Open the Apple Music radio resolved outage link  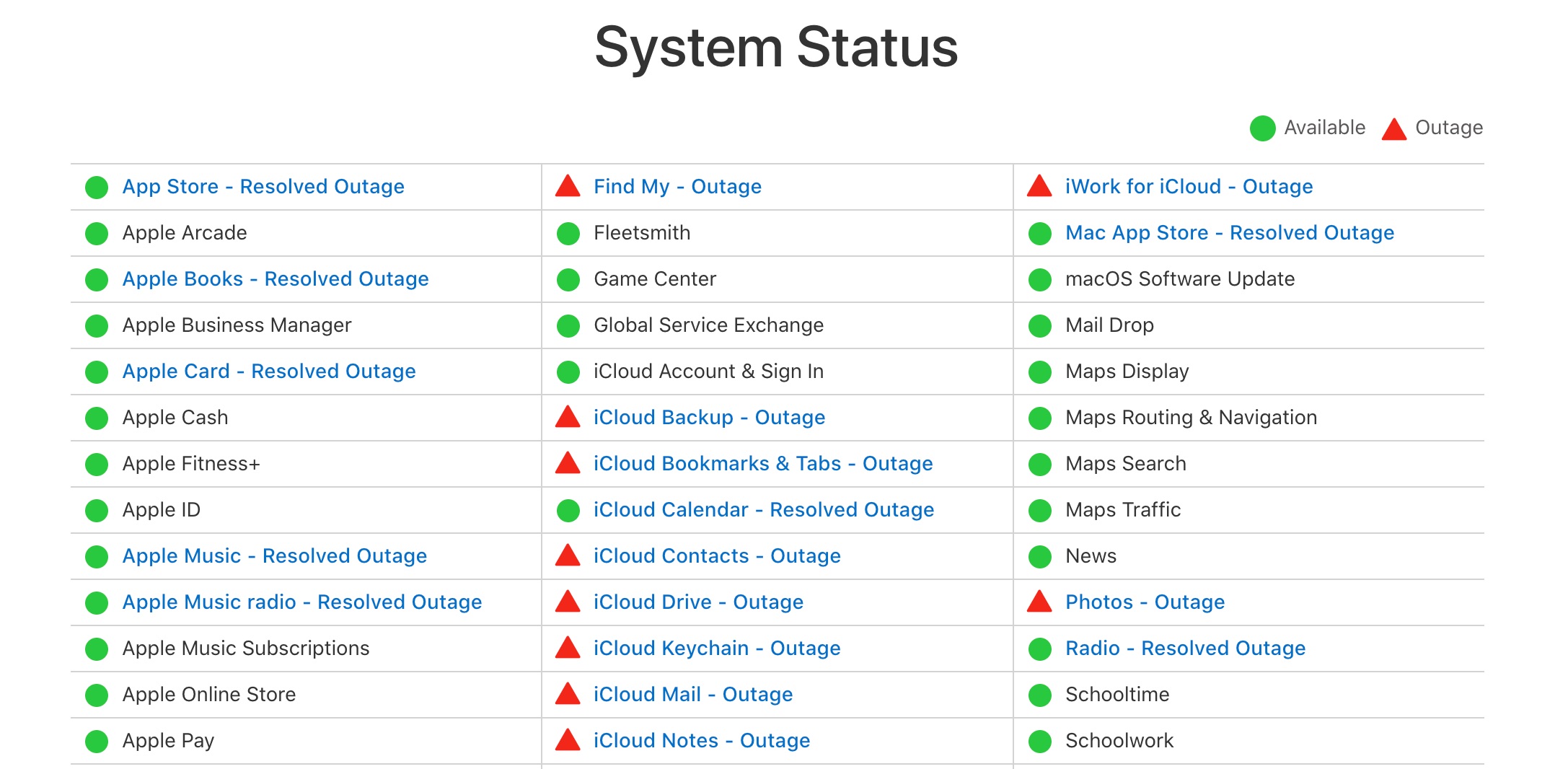tap(302, 602)
